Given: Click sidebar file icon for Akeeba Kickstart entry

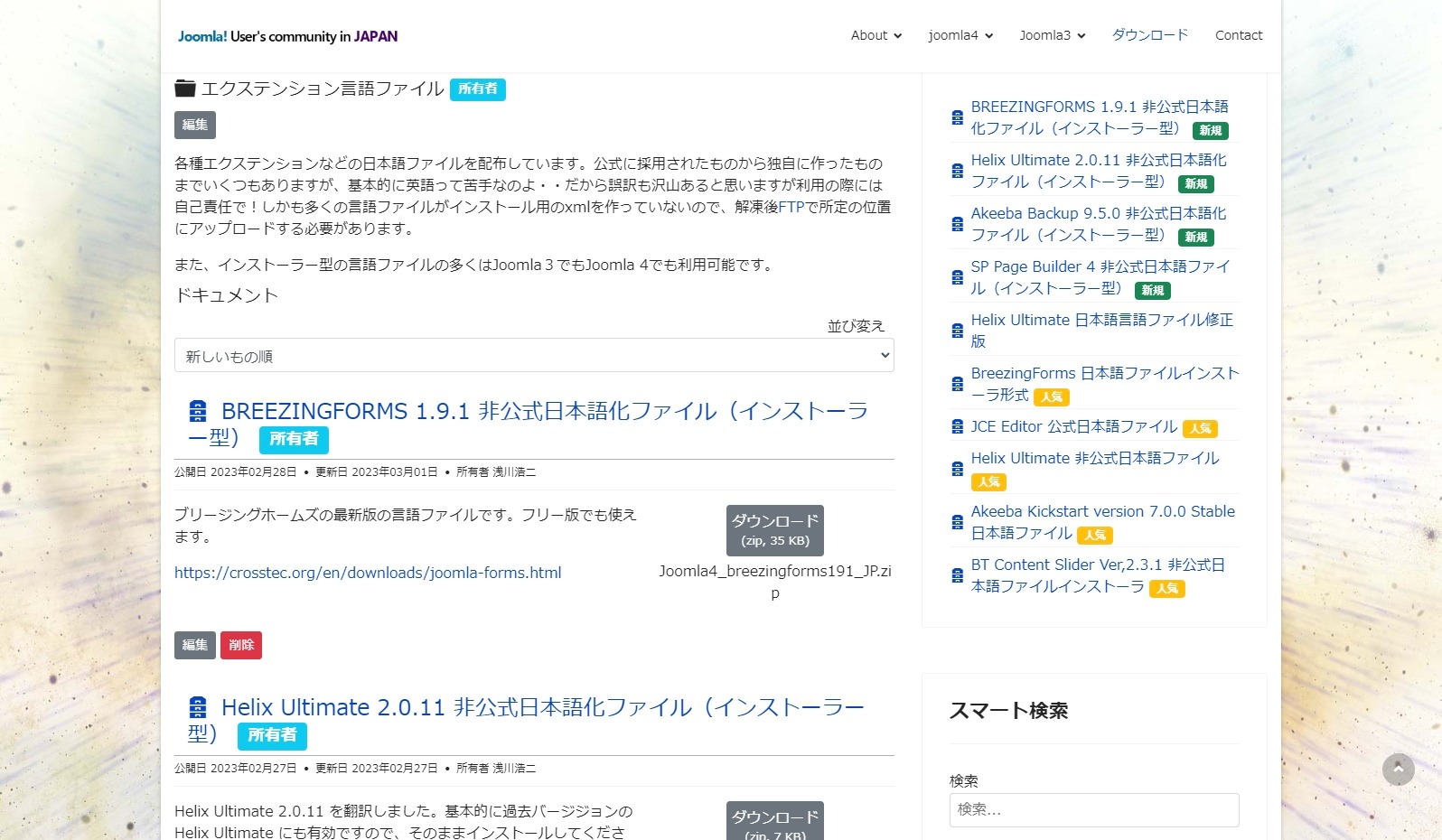Looking at the screenshot, I should [957, 522].
